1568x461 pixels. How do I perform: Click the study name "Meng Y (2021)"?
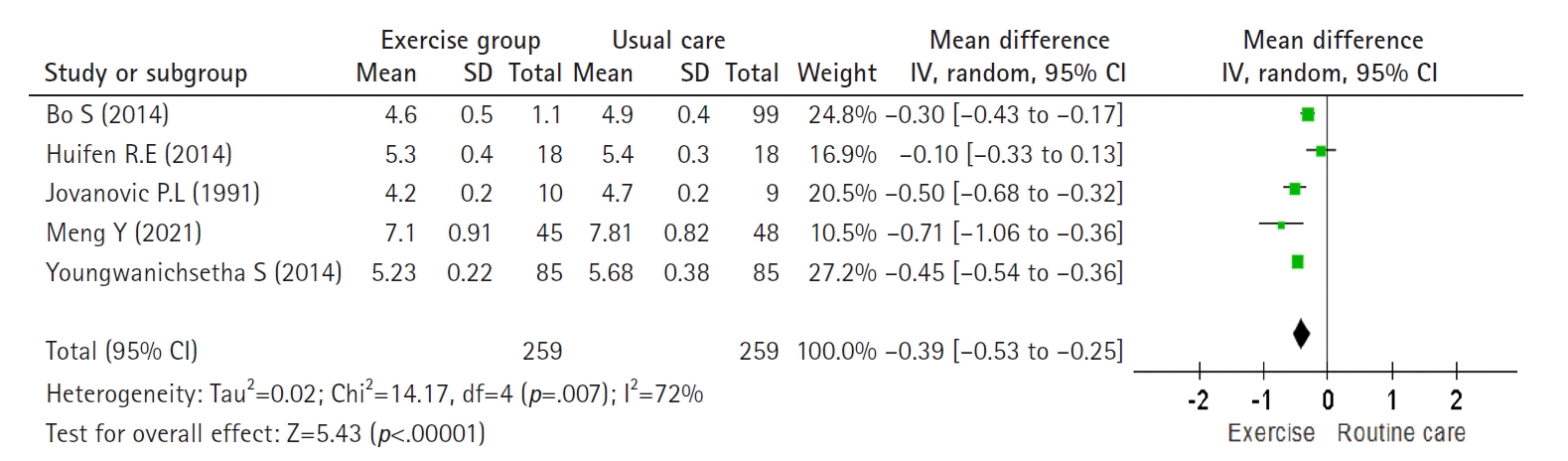124,232
